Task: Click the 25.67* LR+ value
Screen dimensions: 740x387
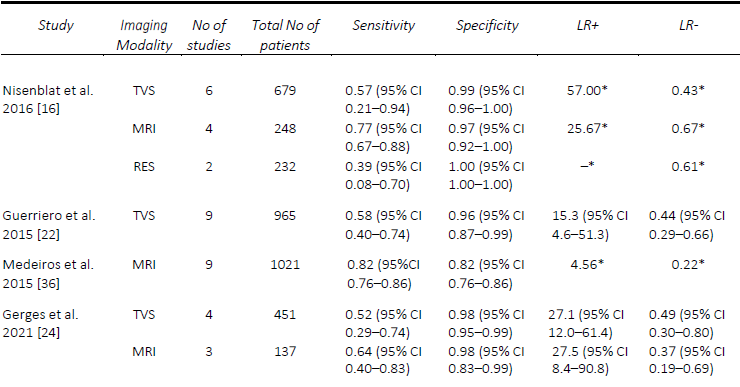Action: click(x=587, y=128)
